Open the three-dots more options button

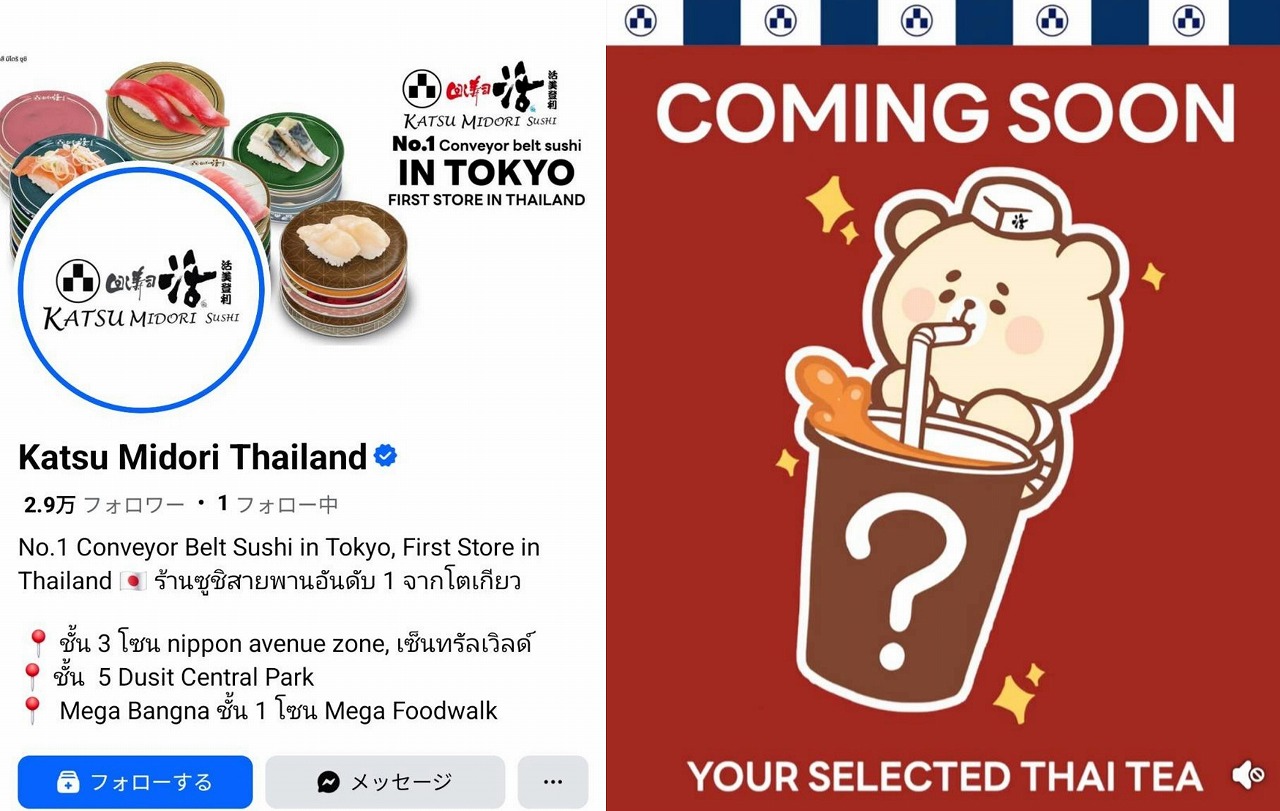coord(553,782)
